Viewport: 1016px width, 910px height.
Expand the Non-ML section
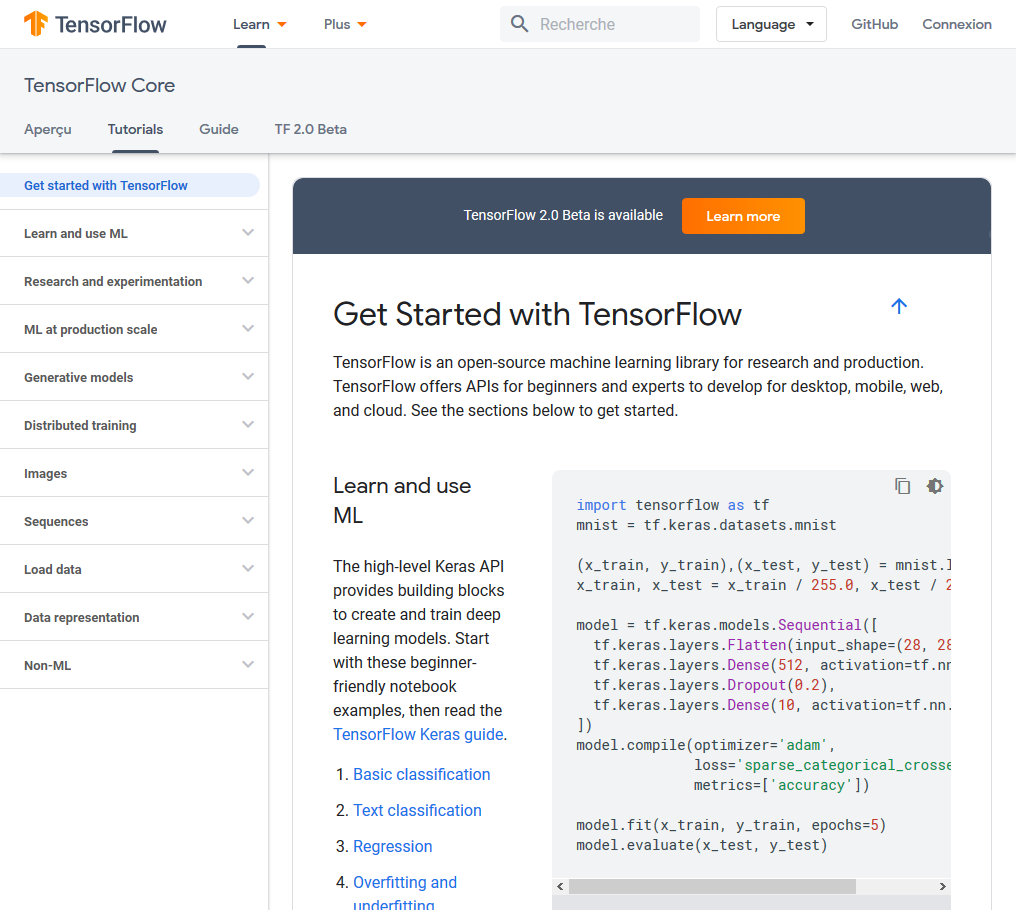[x=134, y=665]
